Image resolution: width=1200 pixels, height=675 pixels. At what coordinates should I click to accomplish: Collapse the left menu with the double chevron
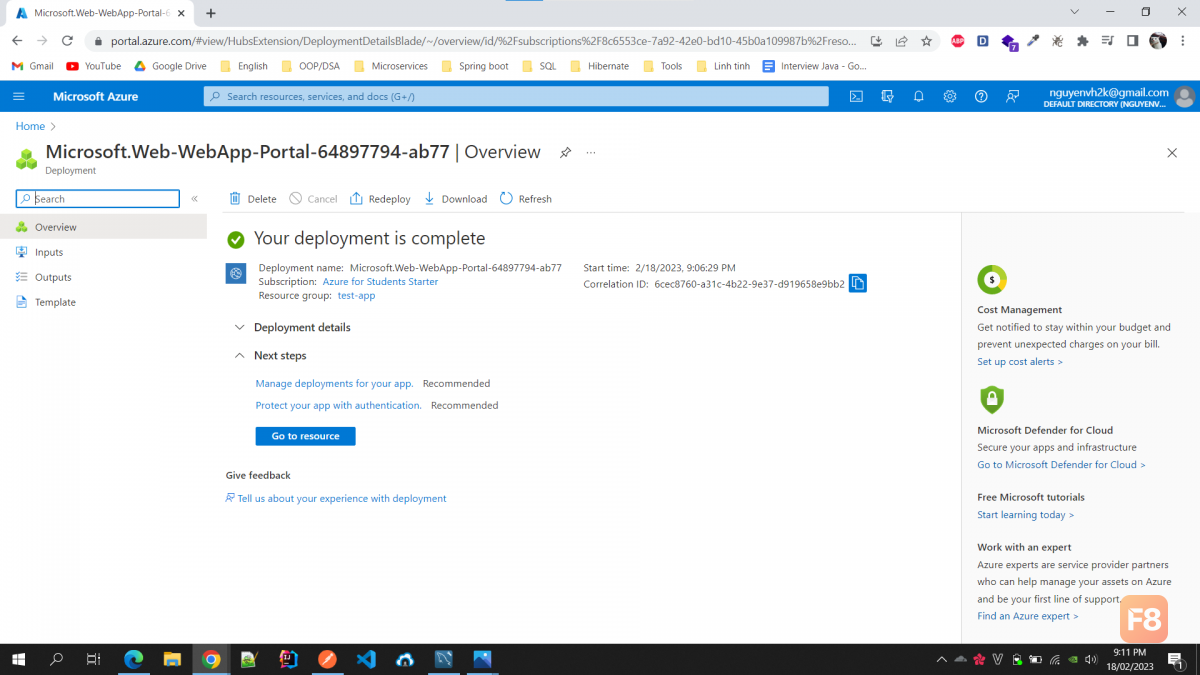coord(195,199)
